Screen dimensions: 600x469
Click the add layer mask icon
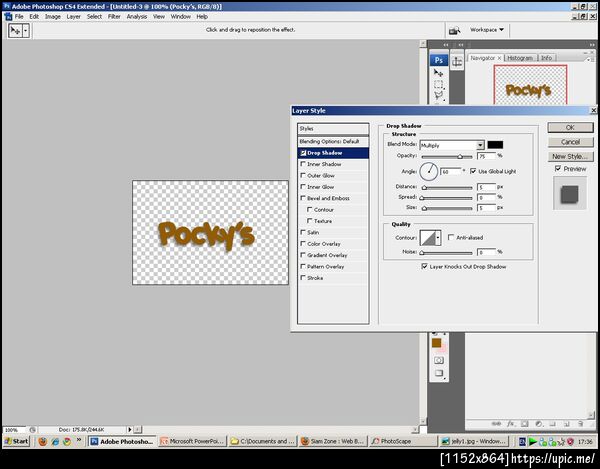click(x=525, y=424)
